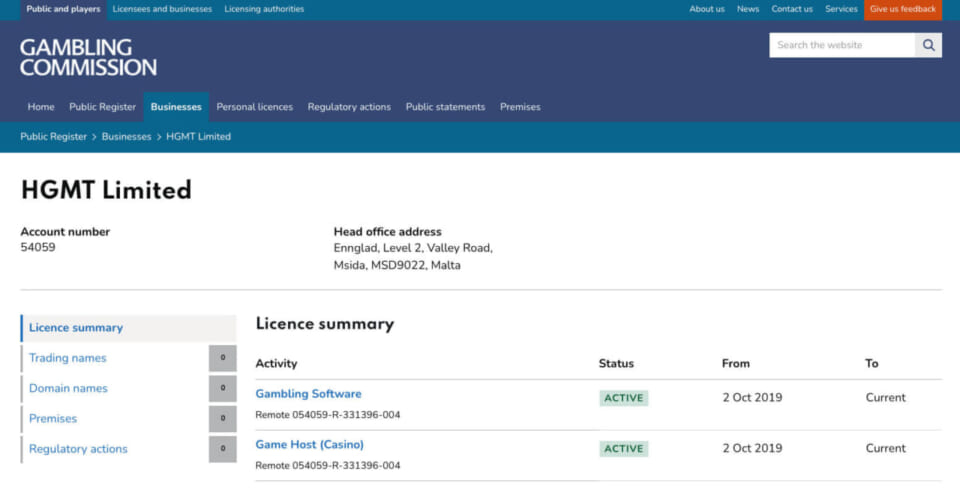Click the Domain names count badge

(223, 388)
